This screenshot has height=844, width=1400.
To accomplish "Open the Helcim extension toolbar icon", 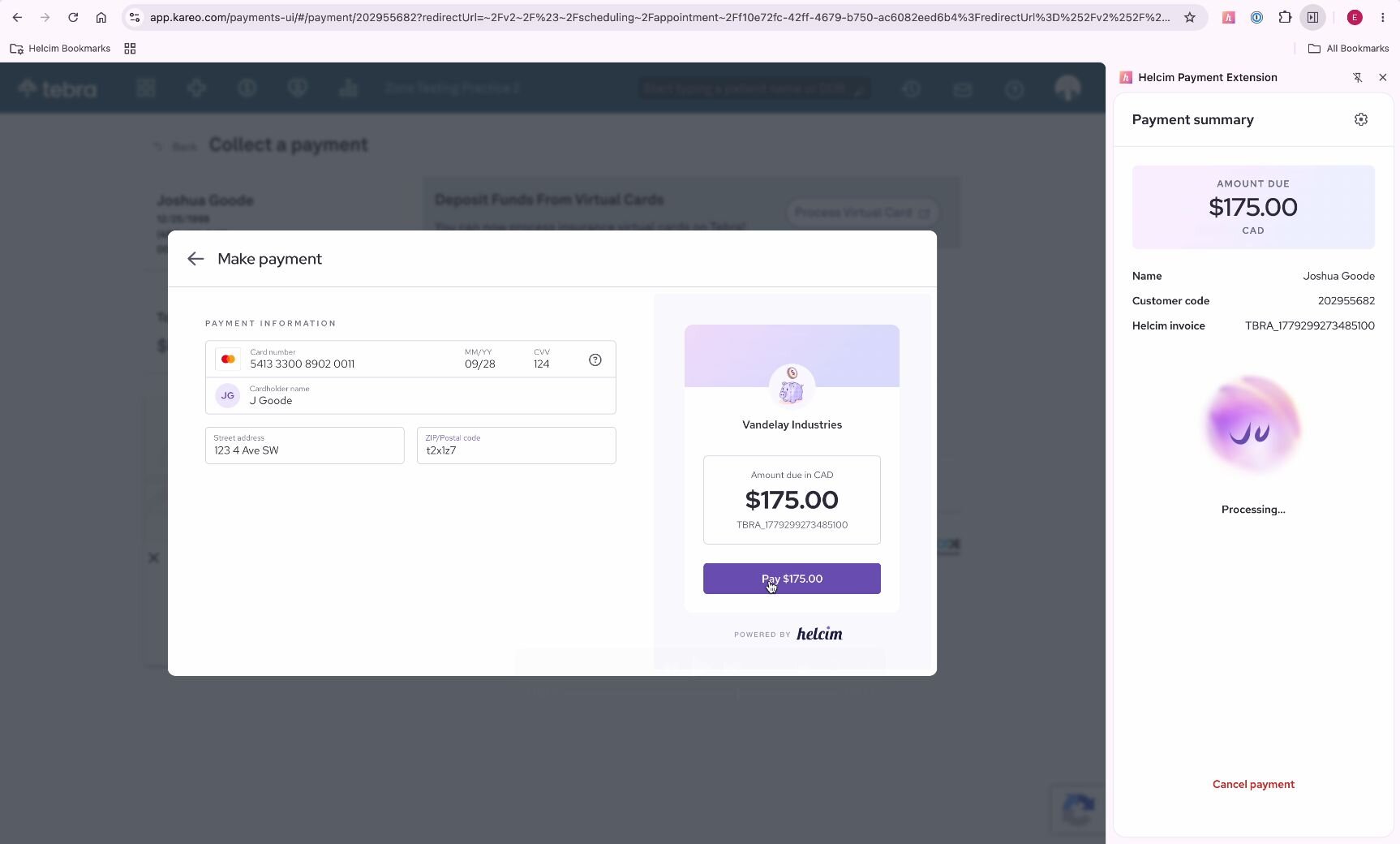I will click(1229, 17).
